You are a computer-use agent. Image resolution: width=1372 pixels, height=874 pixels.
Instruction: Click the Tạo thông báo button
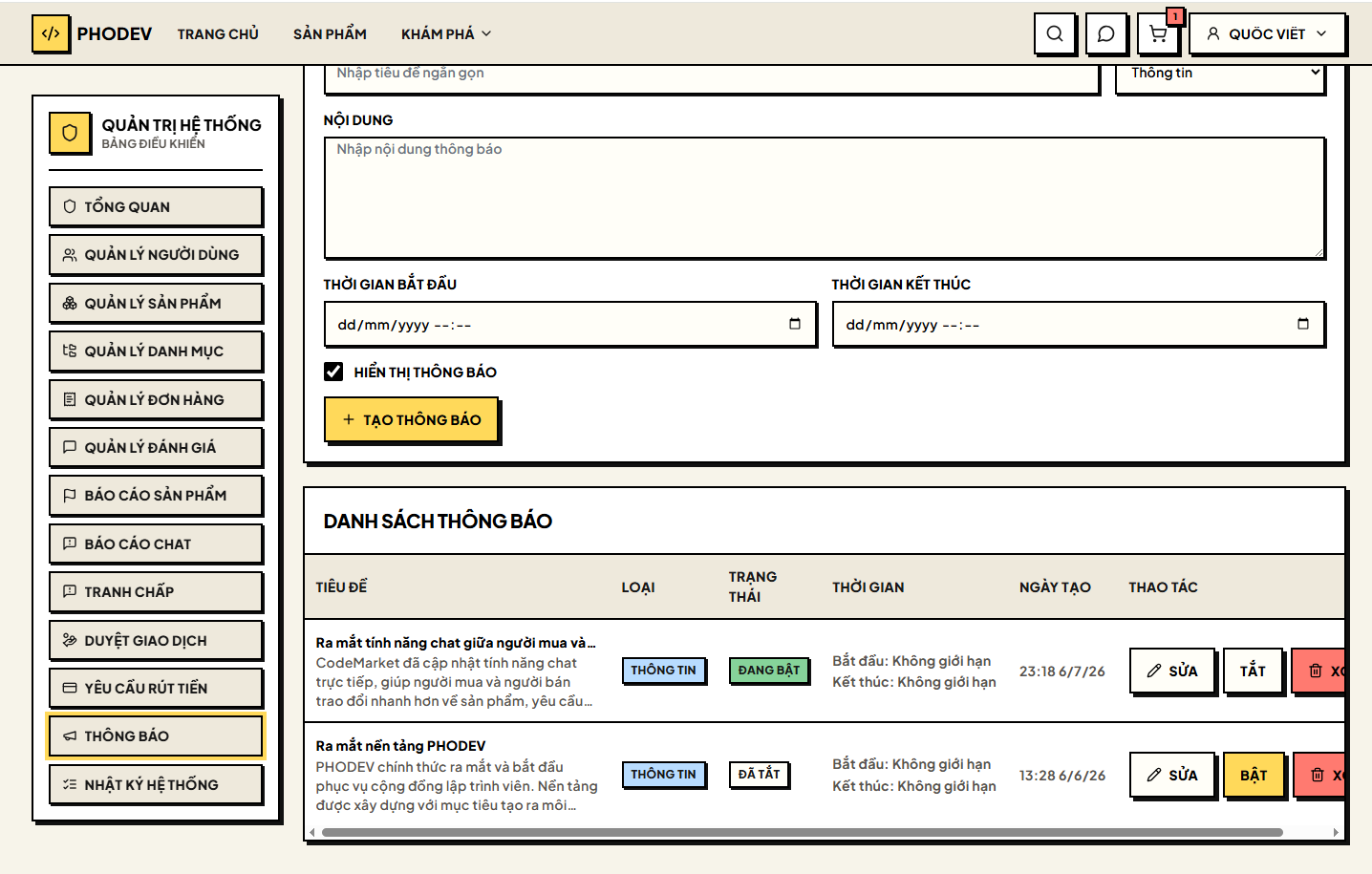coord(412,419)
